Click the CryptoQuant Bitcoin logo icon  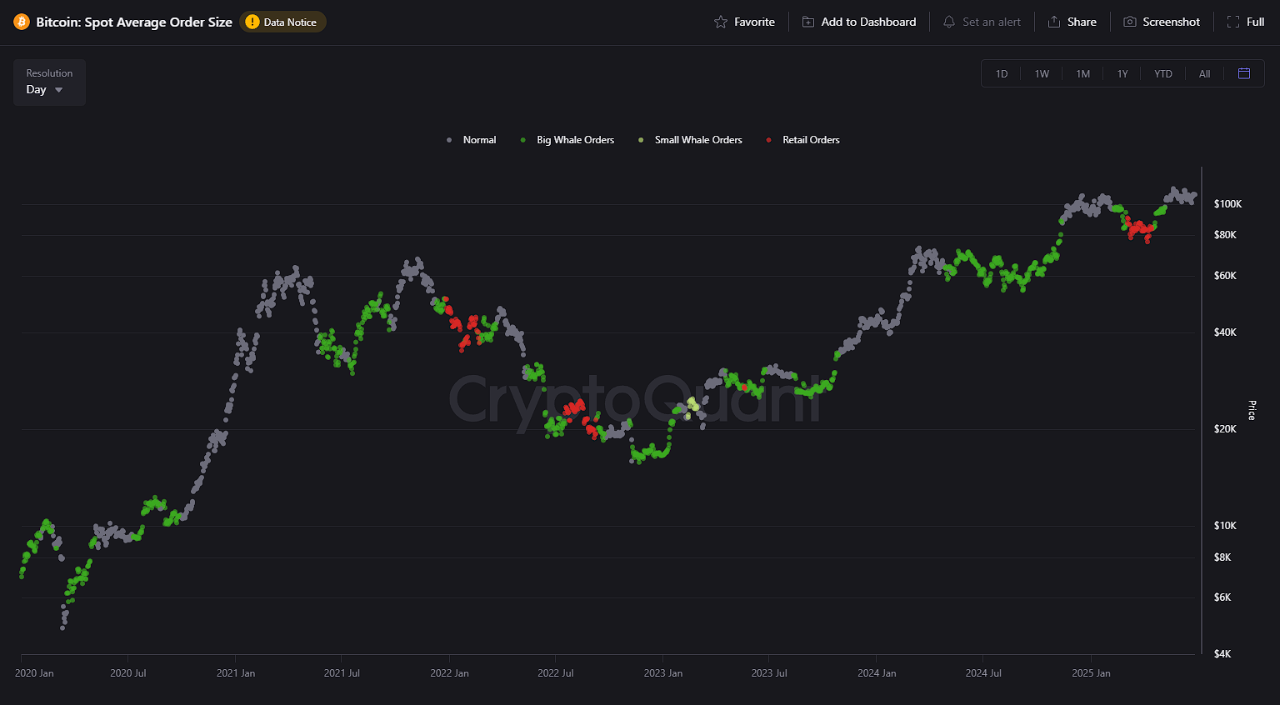[x=20, y=21]
